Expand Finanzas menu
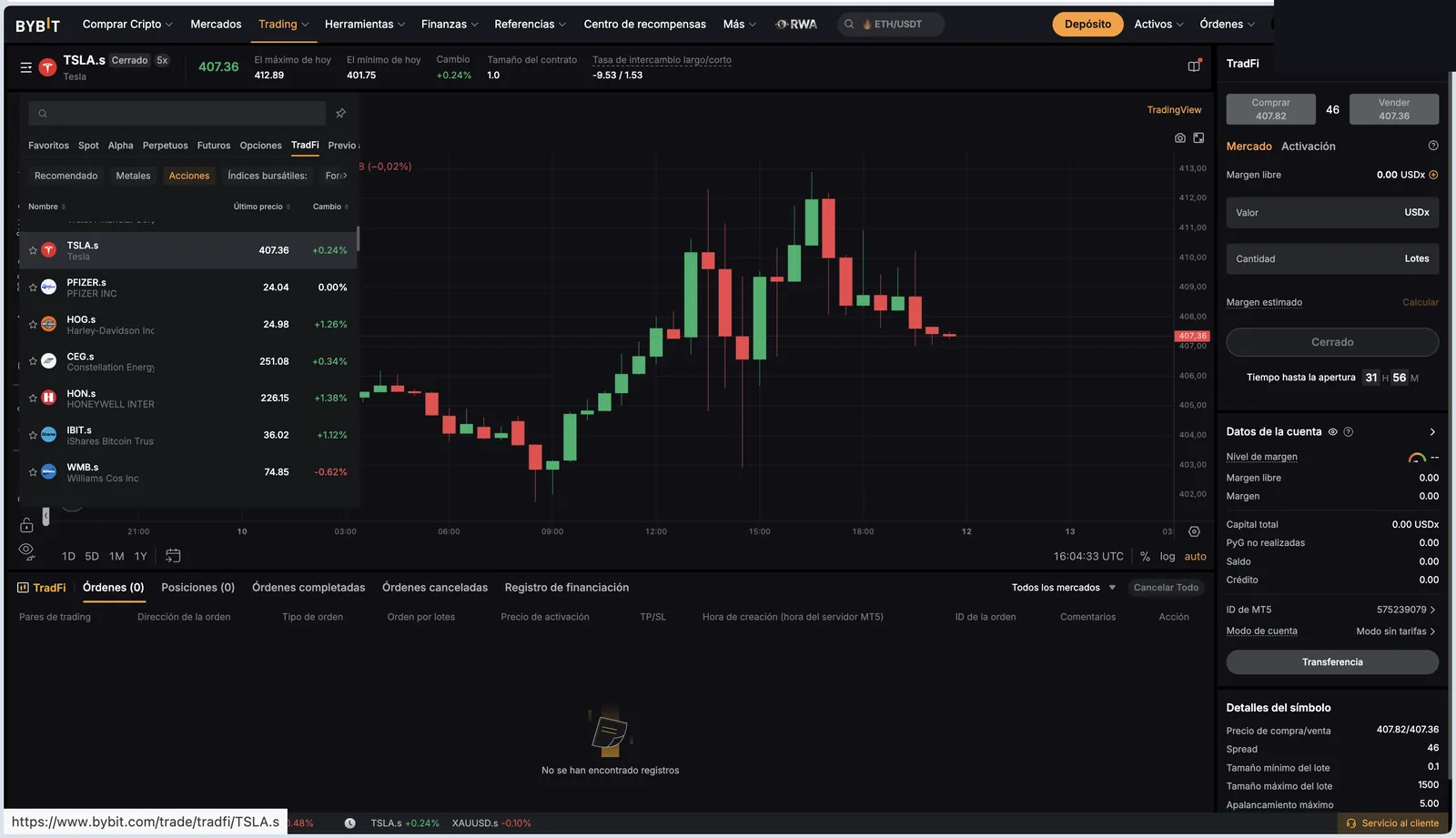This screenshot has width=1456, height=838. pos(450,25)
